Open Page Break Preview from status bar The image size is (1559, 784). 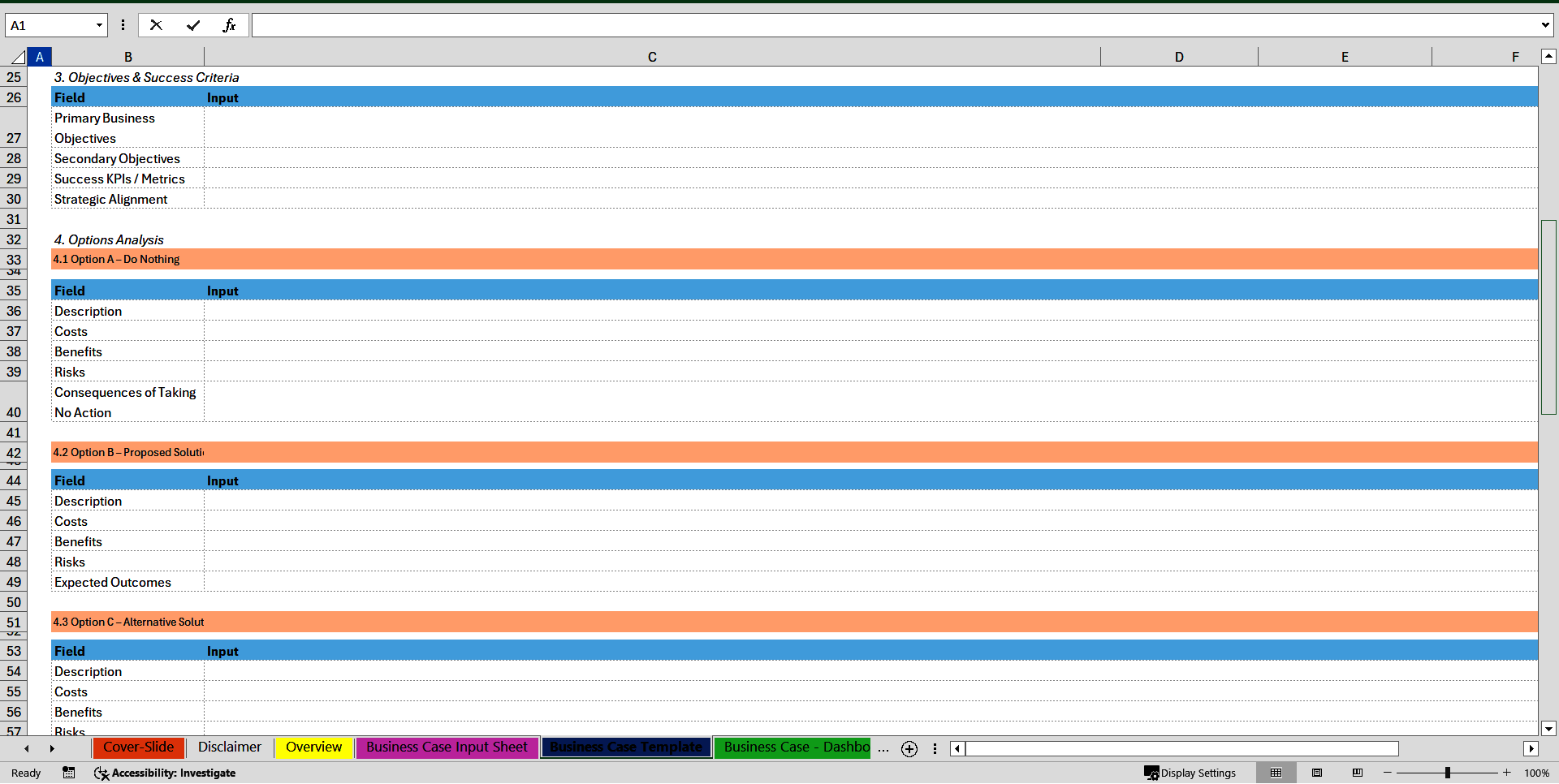pyautogui.click(x=1358, y=773)
